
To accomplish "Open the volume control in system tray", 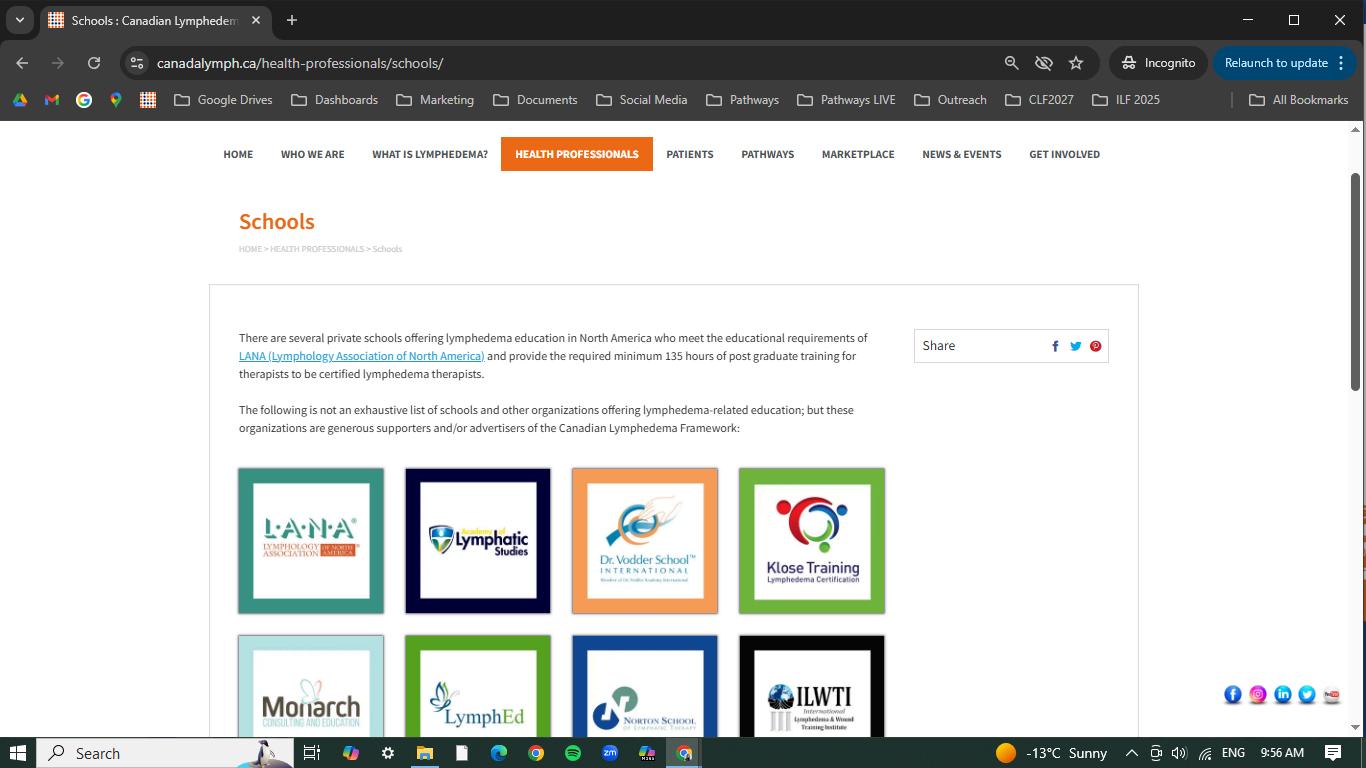I will 1179,753.
